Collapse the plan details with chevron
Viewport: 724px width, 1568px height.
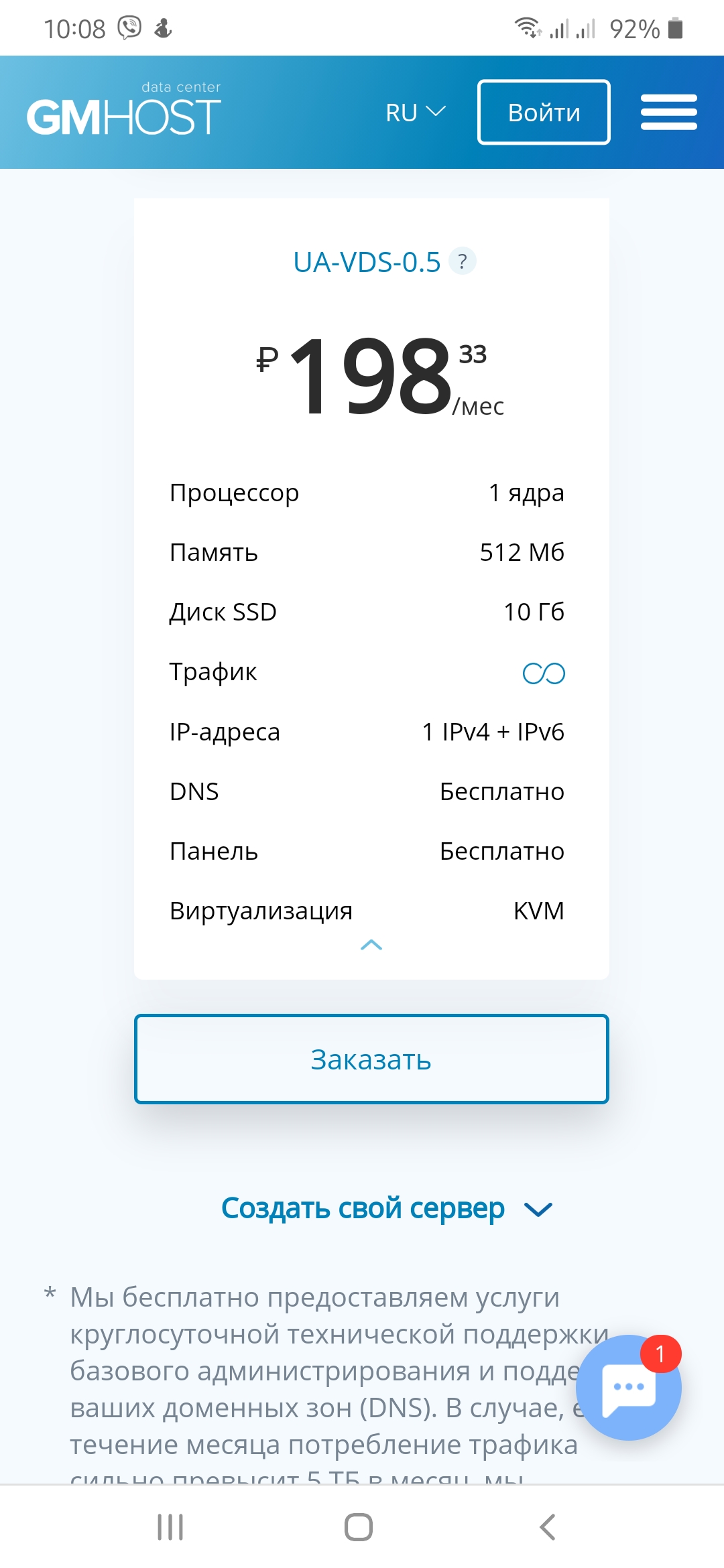[371, 945]
